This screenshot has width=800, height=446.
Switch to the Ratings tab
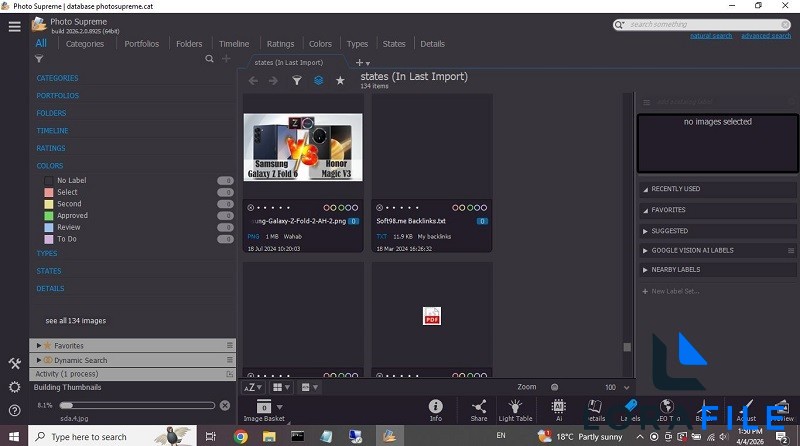(x=280, y=44)
